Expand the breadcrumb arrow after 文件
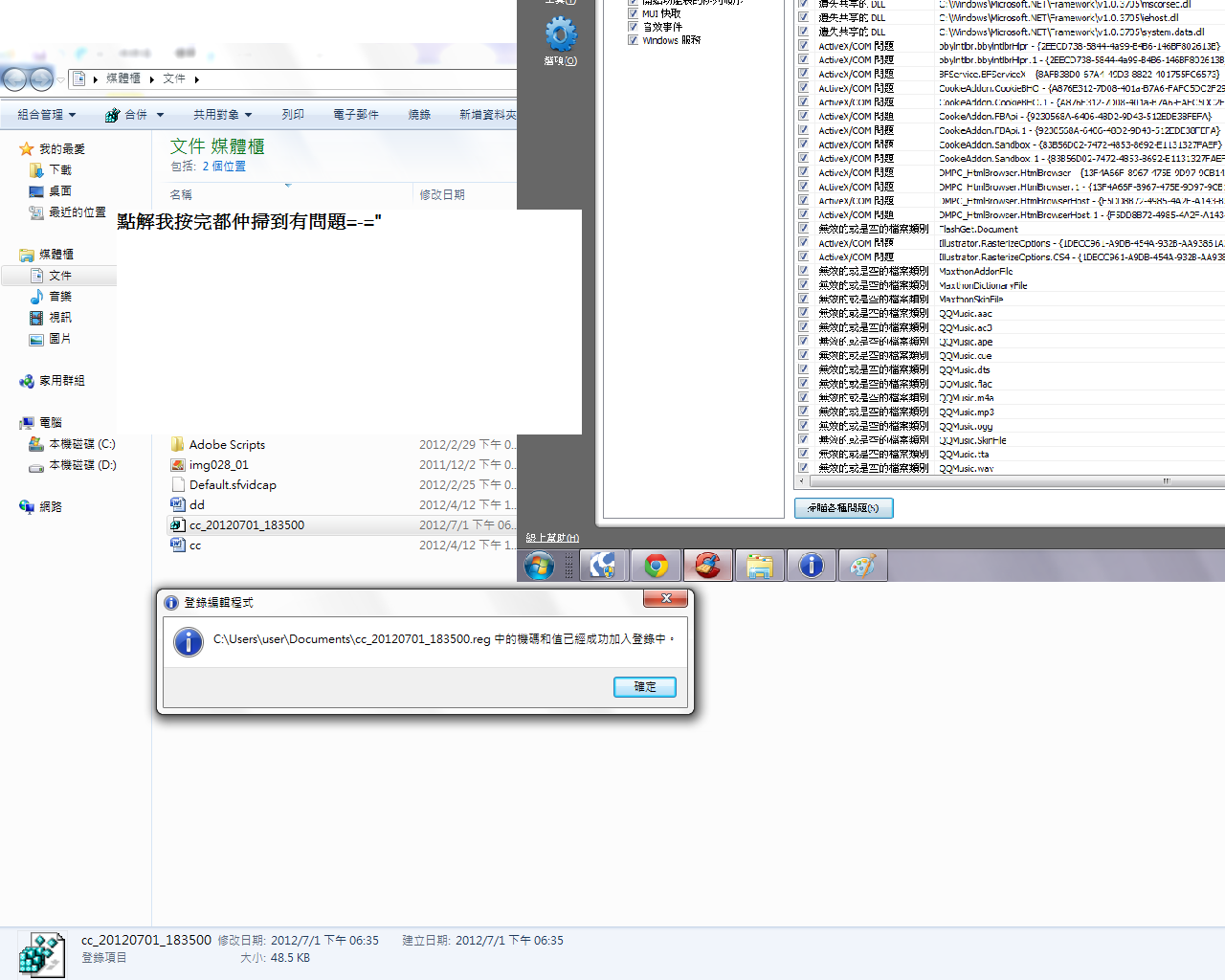1225x980 pixels. point(196,79)
